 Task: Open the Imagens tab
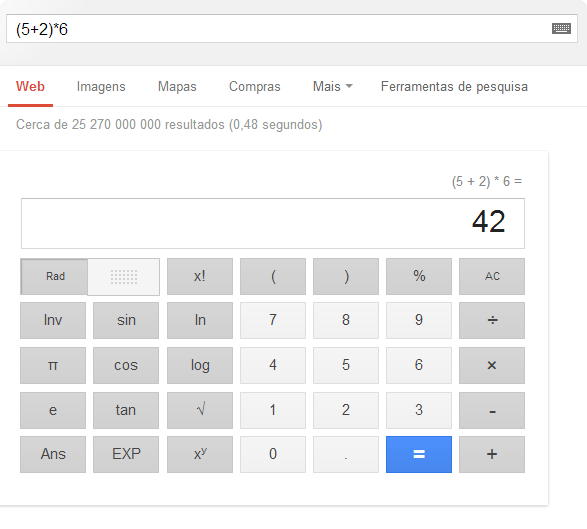pos(101,86)
